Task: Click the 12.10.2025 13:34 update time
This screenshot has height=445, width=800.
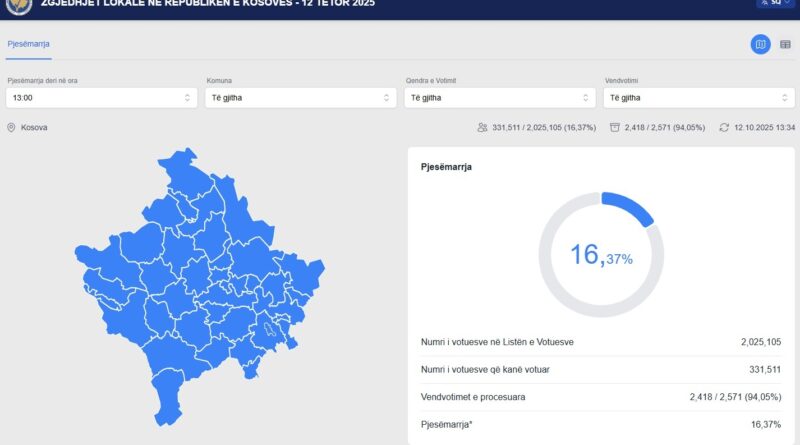Action: pos(764,128)
